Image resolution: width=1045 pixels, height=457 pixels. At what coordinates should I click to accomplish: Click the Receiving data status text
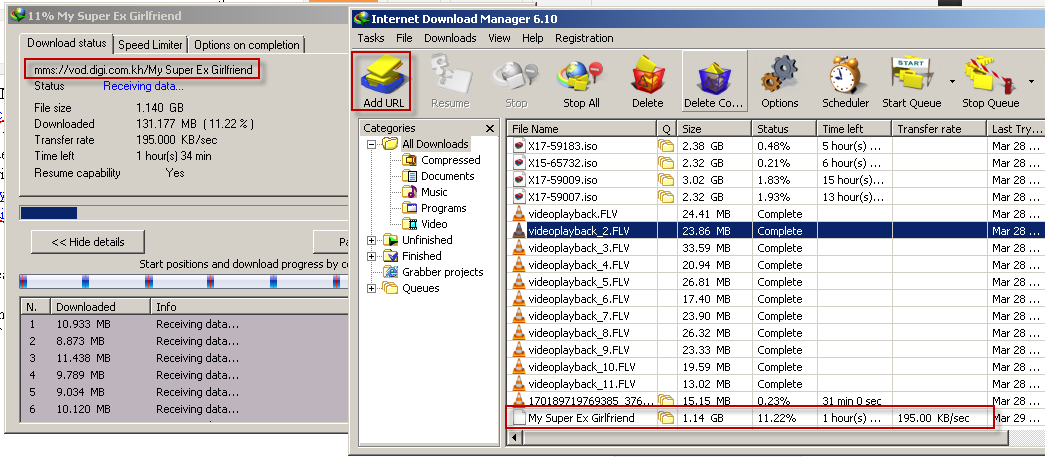(x=143, y=86)
